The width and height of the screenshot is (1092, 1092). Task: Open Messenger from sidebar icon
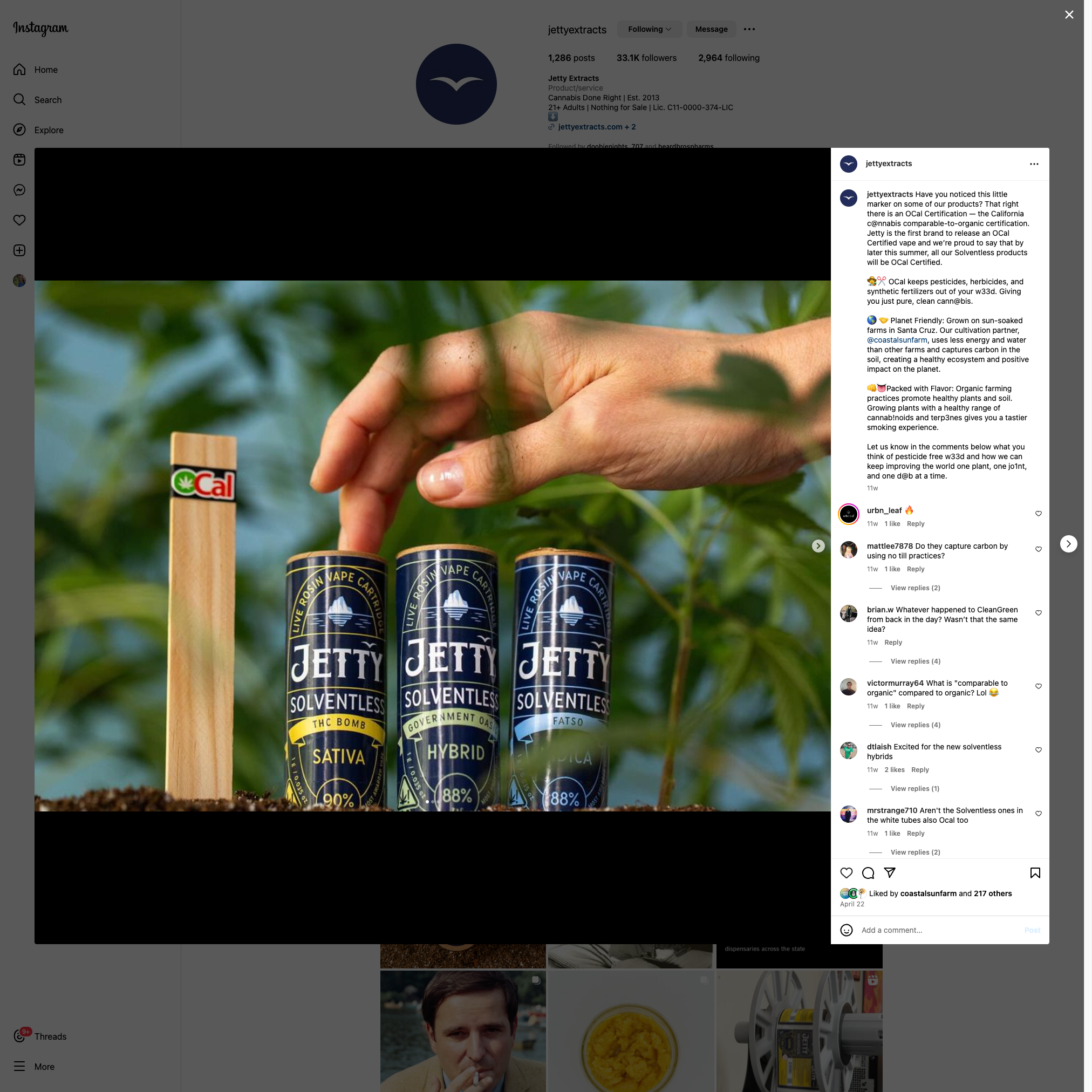[x=19, y=190]
